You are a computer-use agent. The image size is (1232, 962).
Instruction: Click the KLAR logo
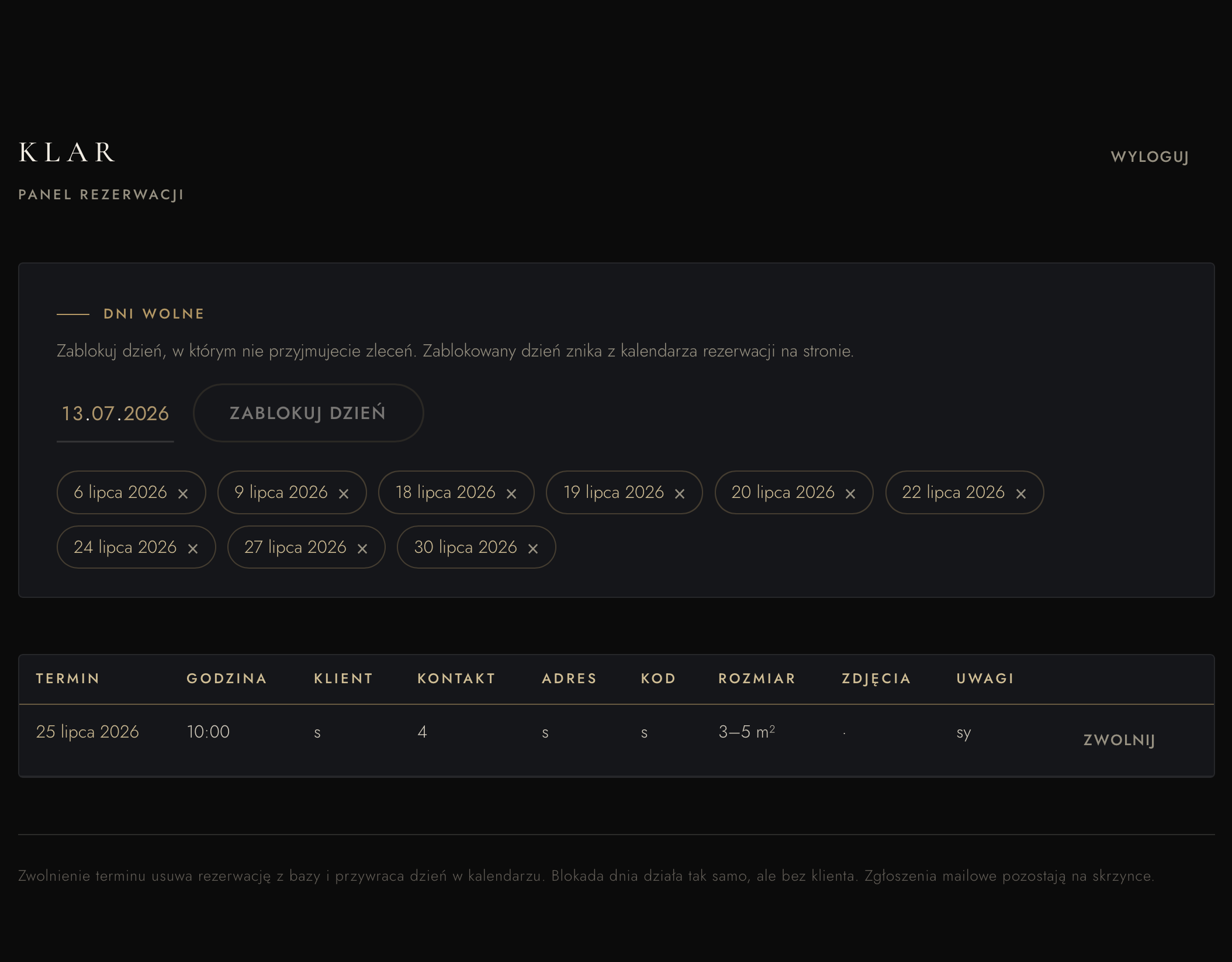pos(67,153)
